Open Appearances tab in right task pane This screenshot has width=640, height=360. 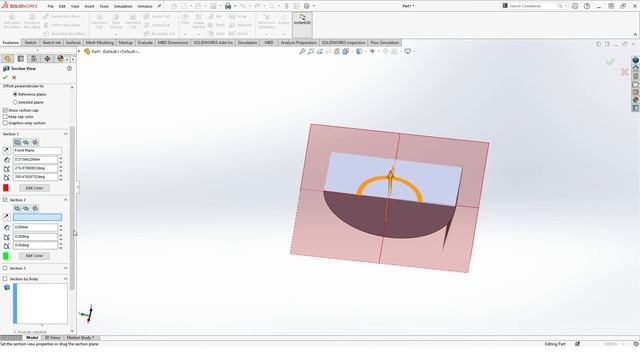636,100
